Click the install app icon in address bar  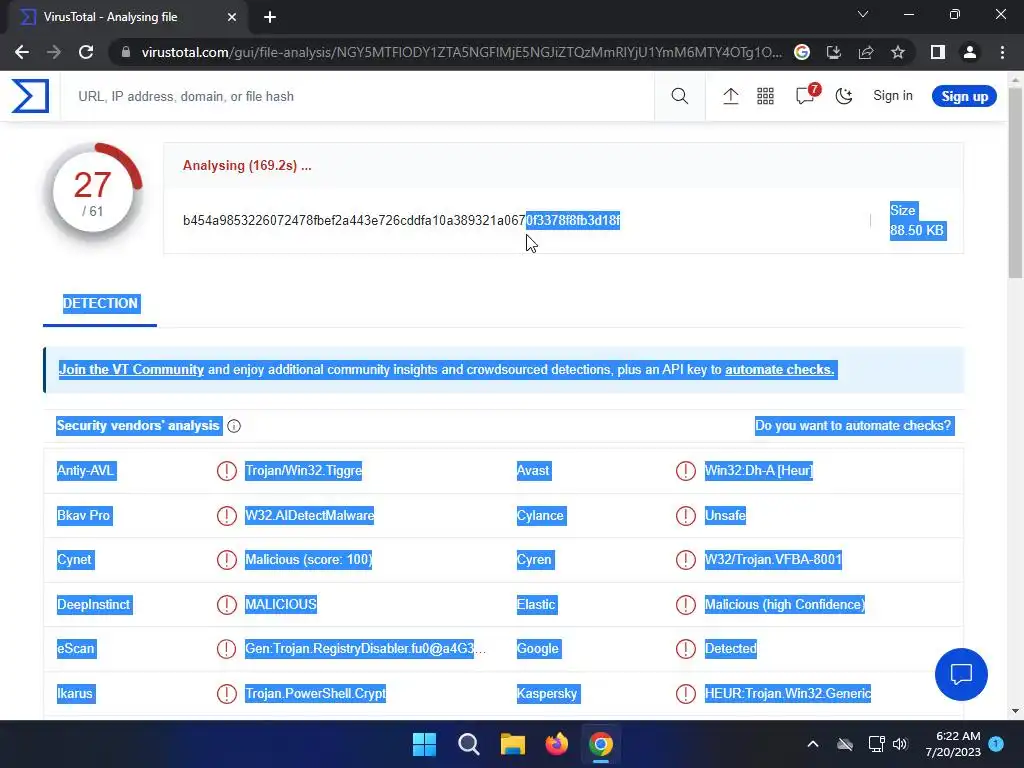tap(834, 52)
